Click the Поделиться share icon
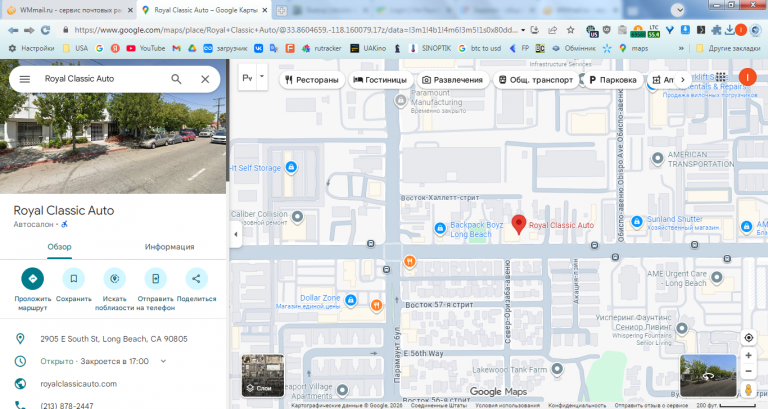The image size is (768, 409). 196,279
